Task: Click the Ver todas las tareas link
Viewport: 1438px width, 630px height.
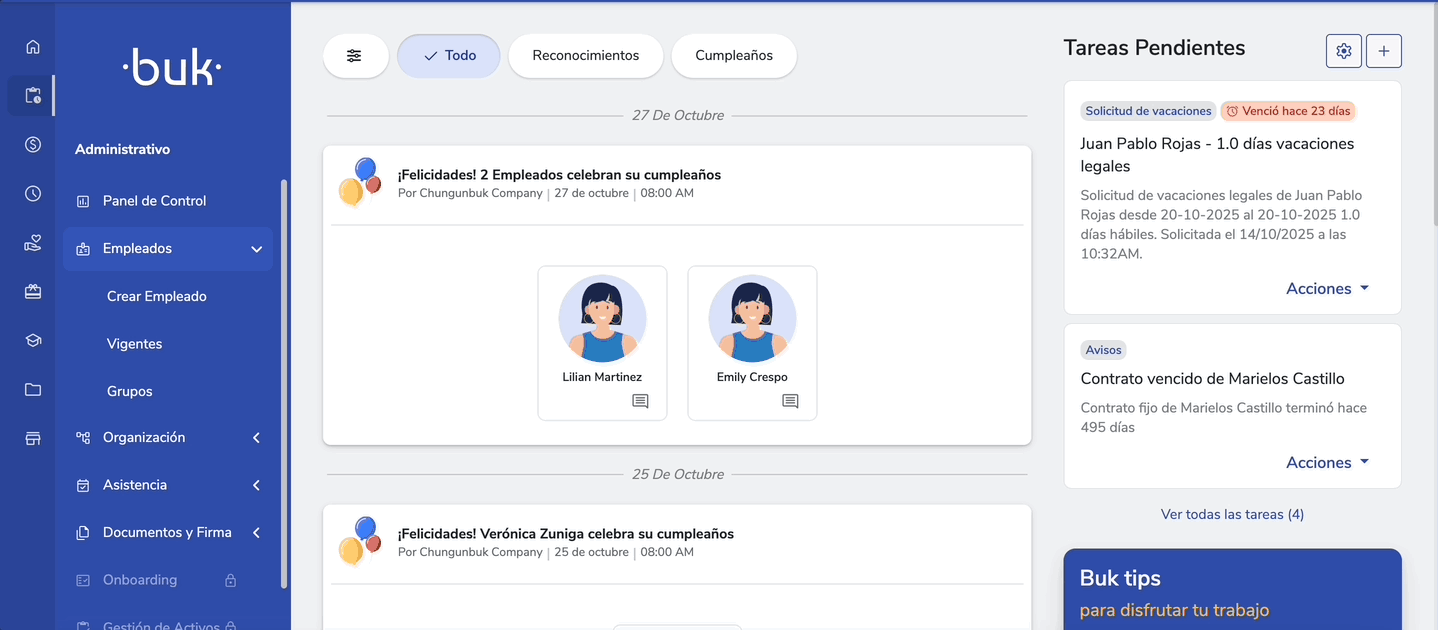Action: pos(1232,515)
